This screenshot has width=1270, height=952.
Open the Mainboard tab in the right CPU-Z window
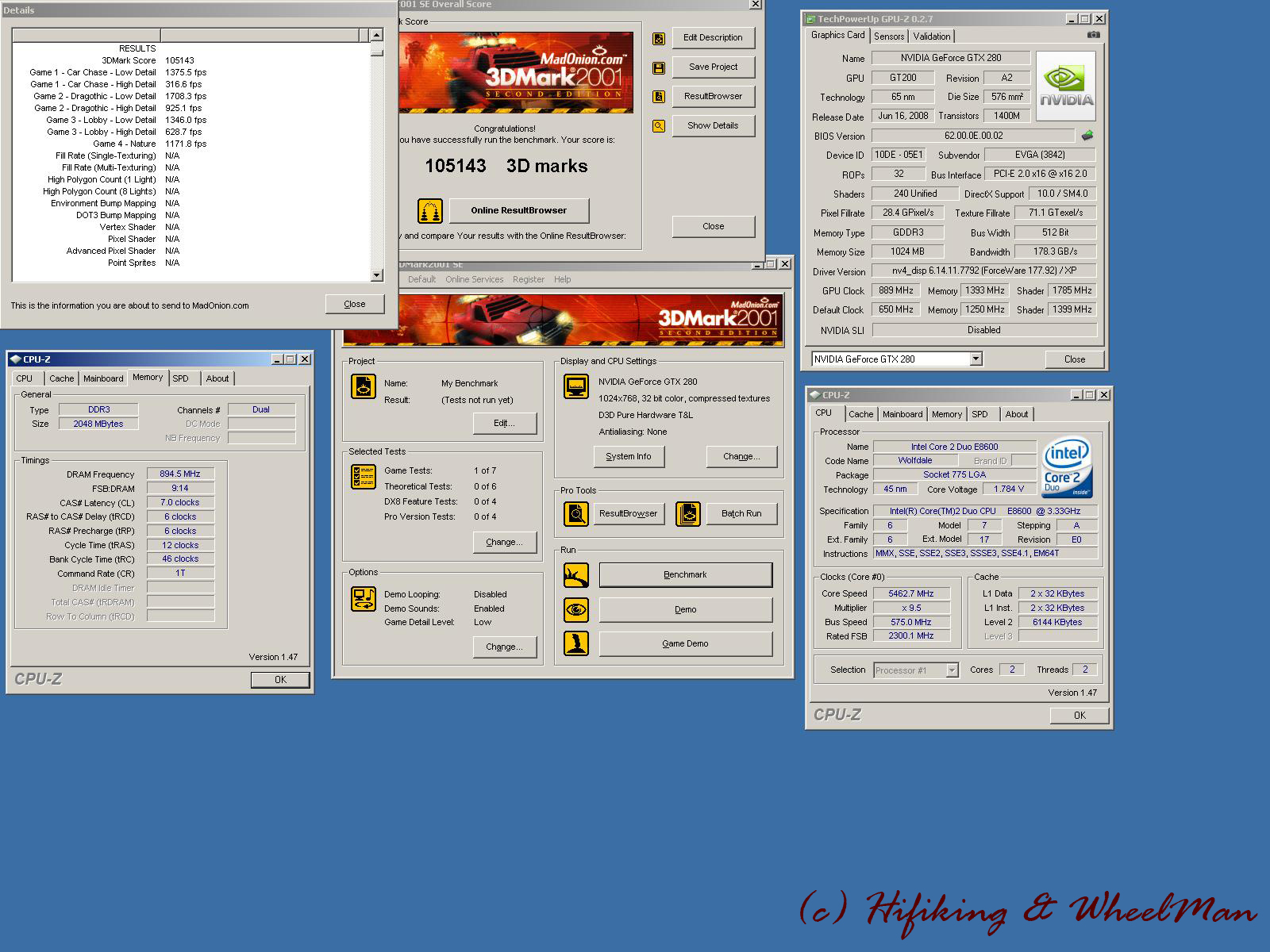point(902,414)
